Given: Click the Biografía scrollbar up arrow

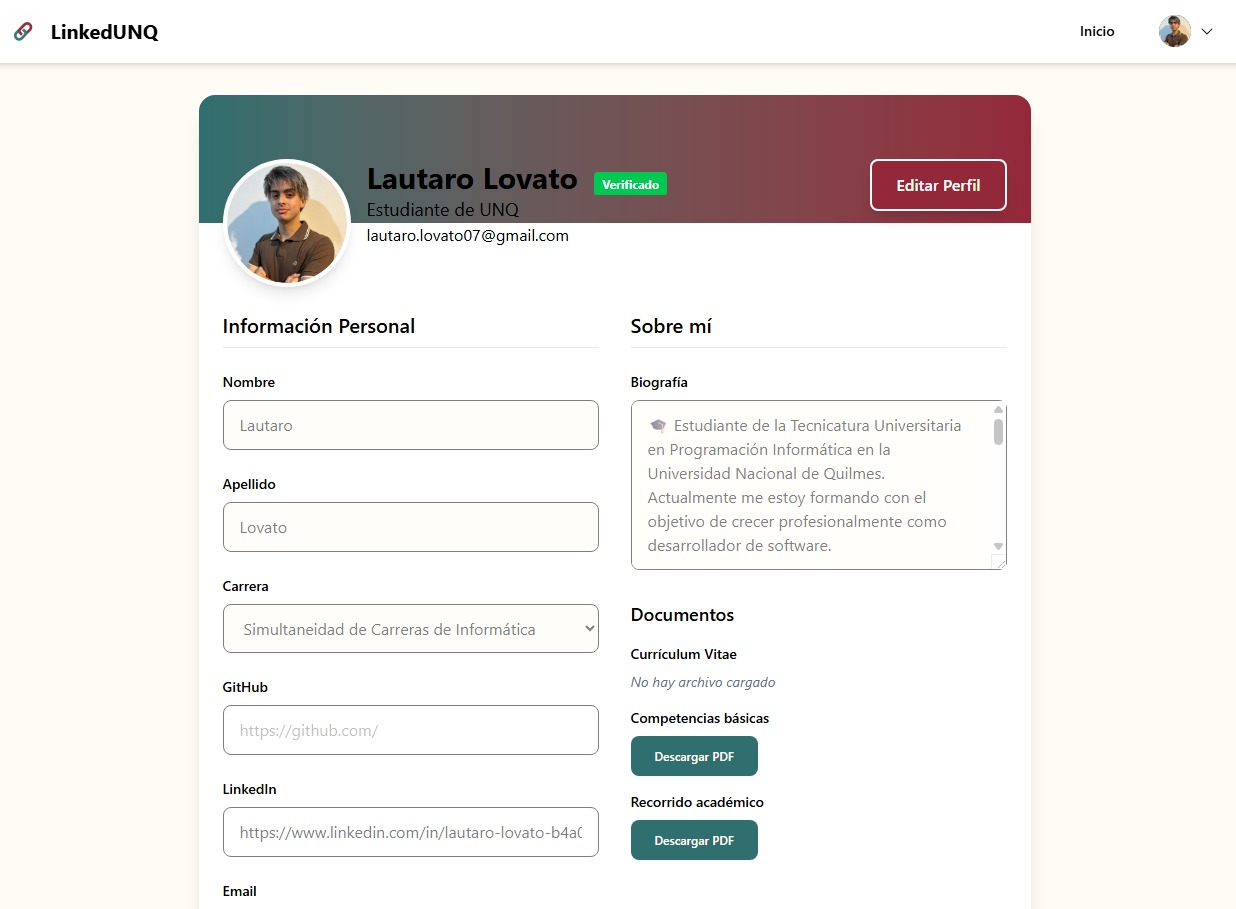Looking at the screenshot, I should [x=998, y=410].
